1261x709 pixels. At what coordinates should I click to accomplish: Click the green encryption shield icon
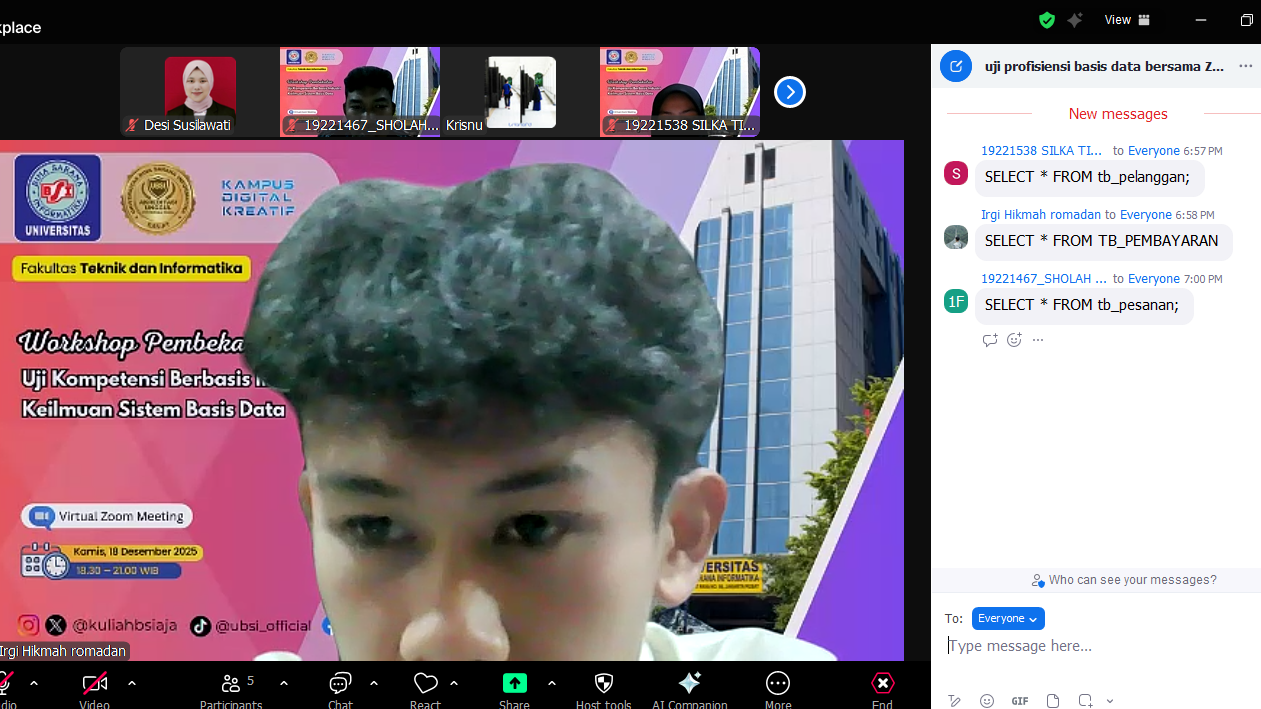[1047, 20]
